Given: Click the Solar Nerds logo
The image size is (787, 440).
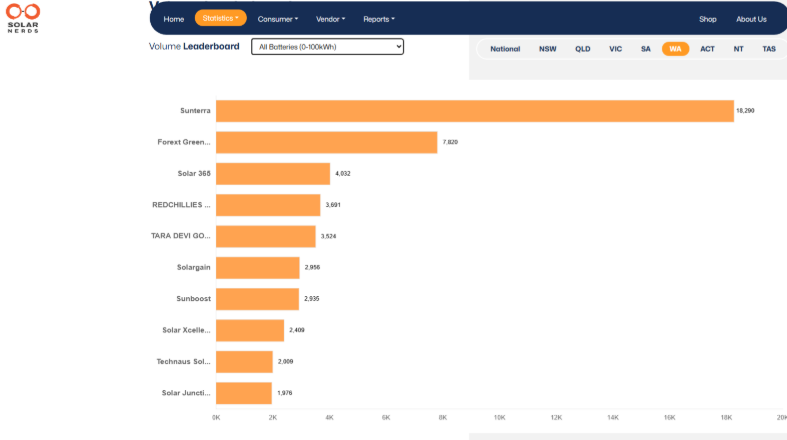Looking at the screenshot, I should pyautogui.click(x=23, y=16).
